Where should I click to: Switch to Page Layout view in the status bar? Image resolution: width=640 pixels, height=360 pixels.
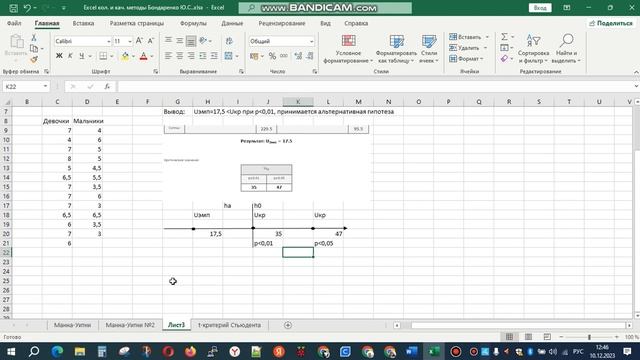coord(528,337)
